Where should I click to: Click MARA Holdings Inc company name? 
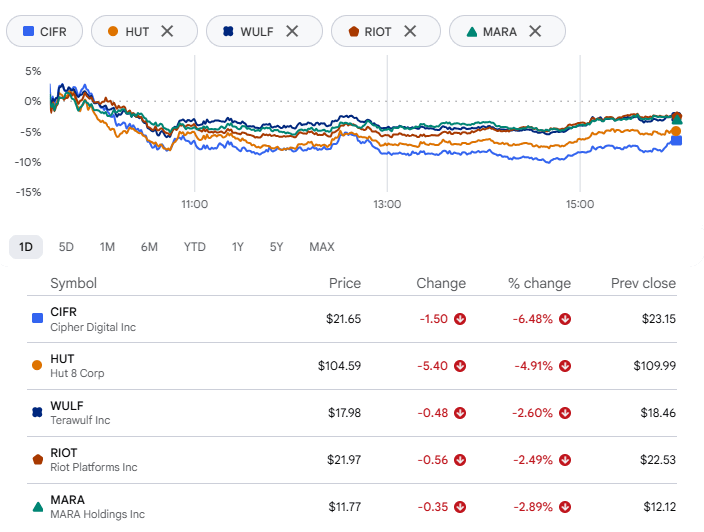[x=97, y=514]
